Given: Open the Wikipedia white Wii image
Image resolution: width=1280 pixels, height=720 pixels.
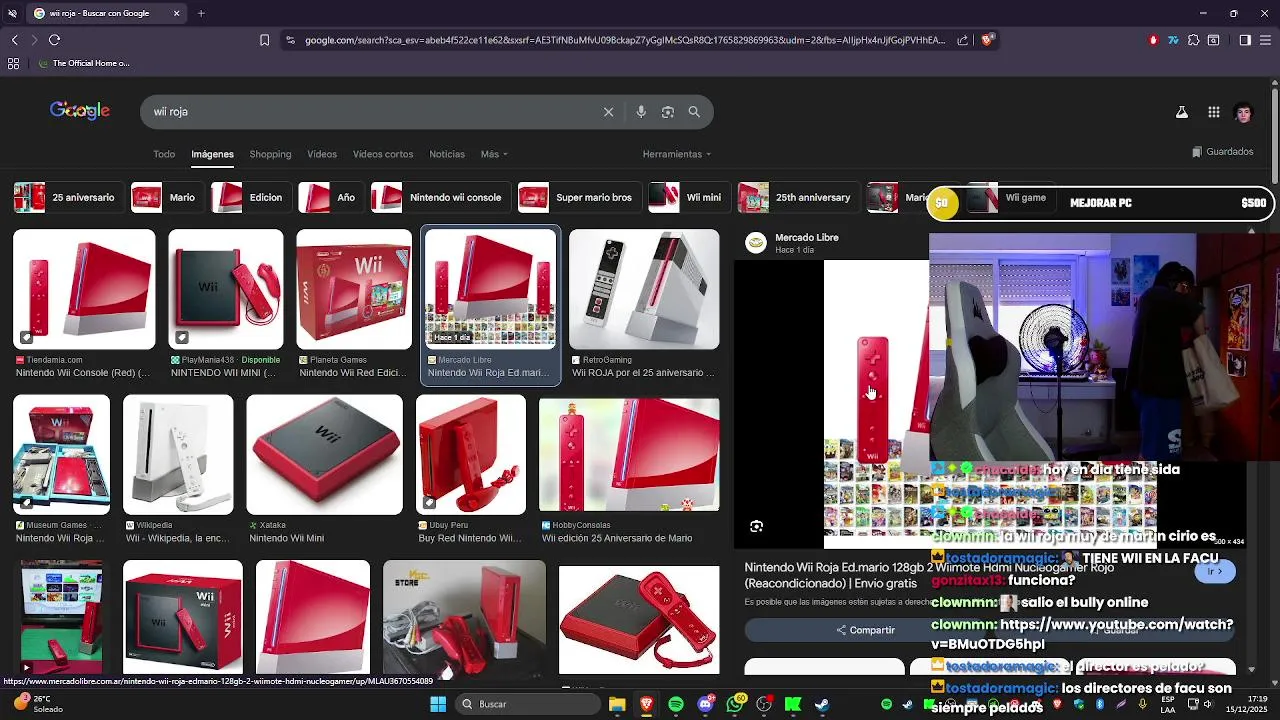Looking at the screenshot, I should point(178,455).
